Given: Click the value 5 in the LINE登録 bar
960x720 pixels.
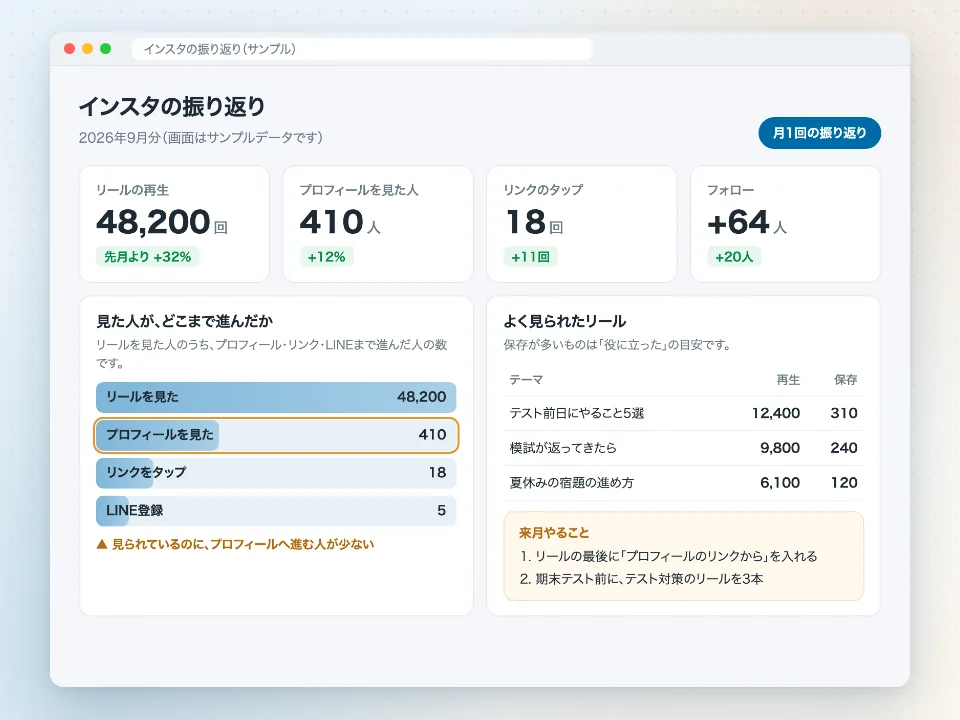Looking at the screenshot, I should 441,511.
